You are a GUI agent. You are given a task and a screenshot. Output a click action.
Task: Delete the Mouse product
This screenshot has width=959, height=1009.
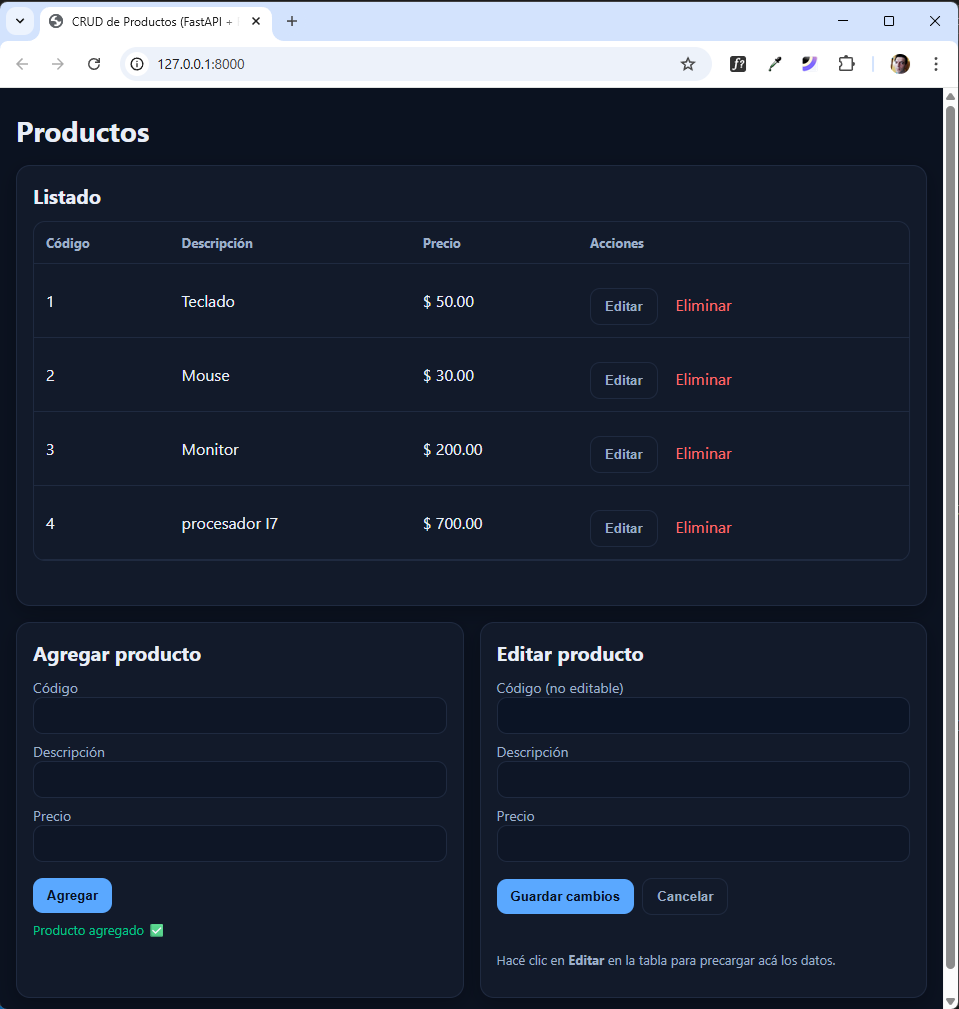coord(703,380)
